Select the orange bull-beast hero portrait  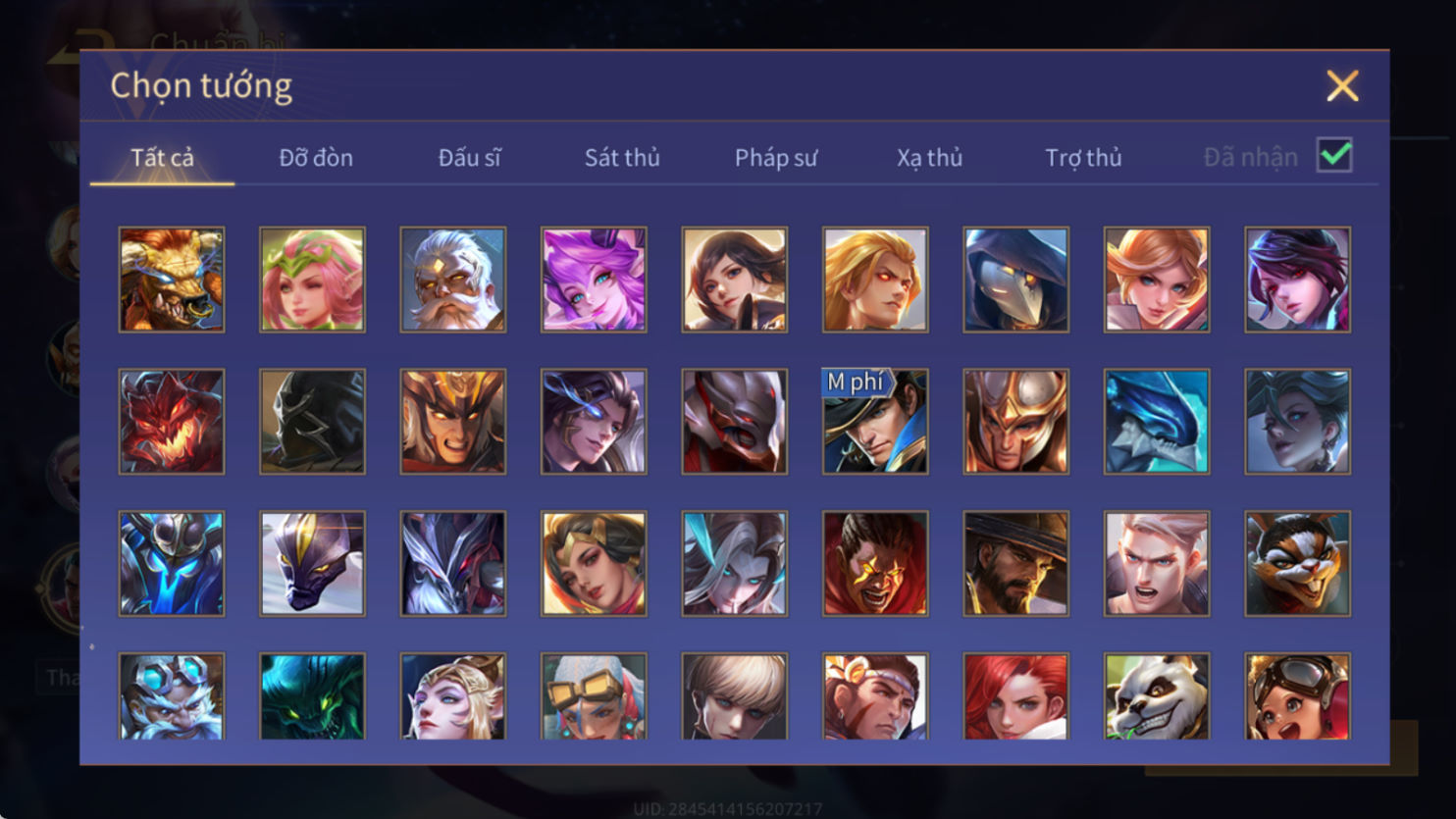click(x=172, y=280)
